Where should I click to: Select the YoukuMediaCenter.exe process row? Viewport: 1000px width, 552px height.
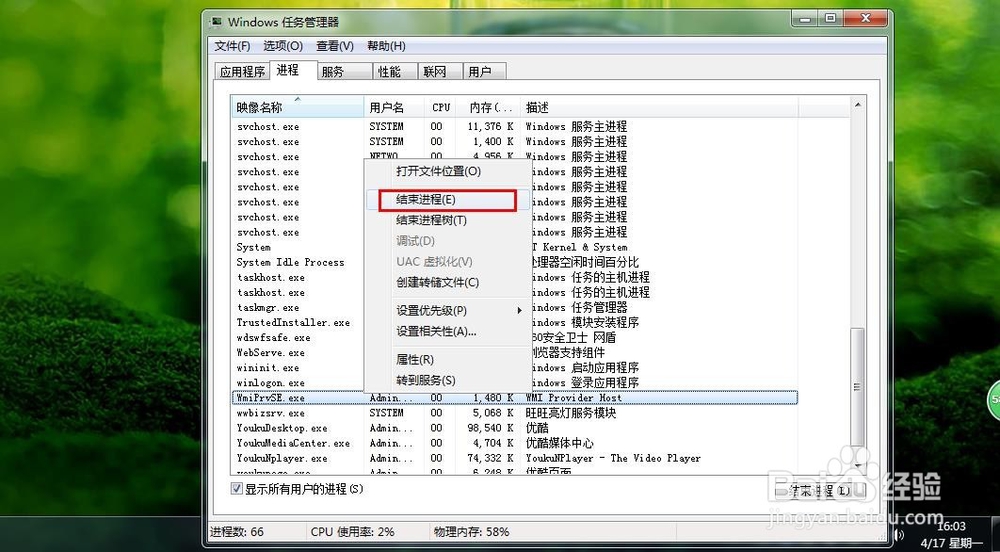pos(515,443)
